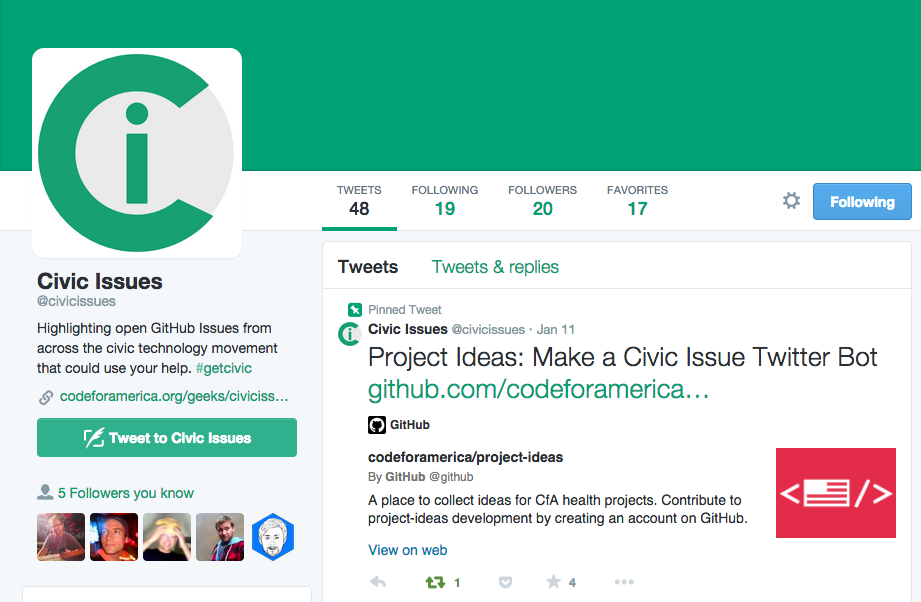Click the GitHub octocat logo icon

(377, 425)
